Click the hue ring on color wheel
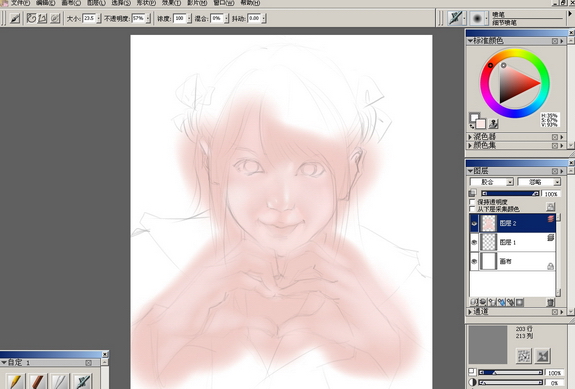 515,52
